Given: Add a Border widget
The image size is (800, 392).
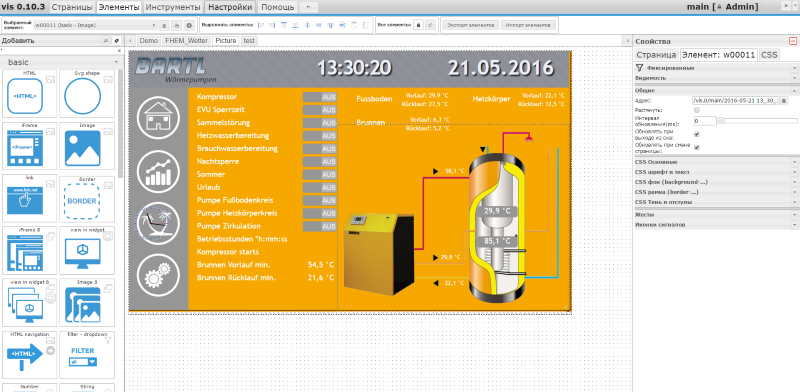Looking at the screenshot, I should click(87, 198).
